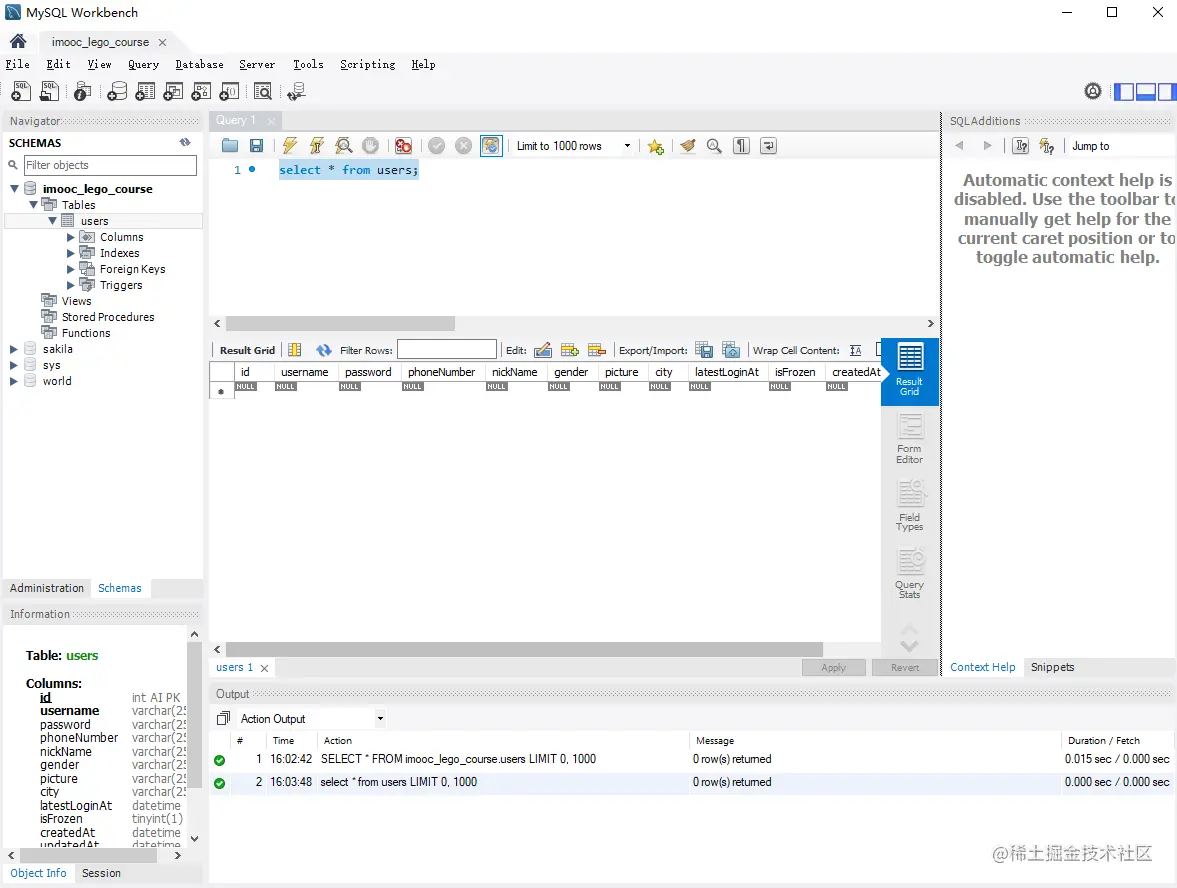Click the result grid horizontal scrollbar
The width and height of the screenshot is (1177, 888).
click(x=524, y=649)
